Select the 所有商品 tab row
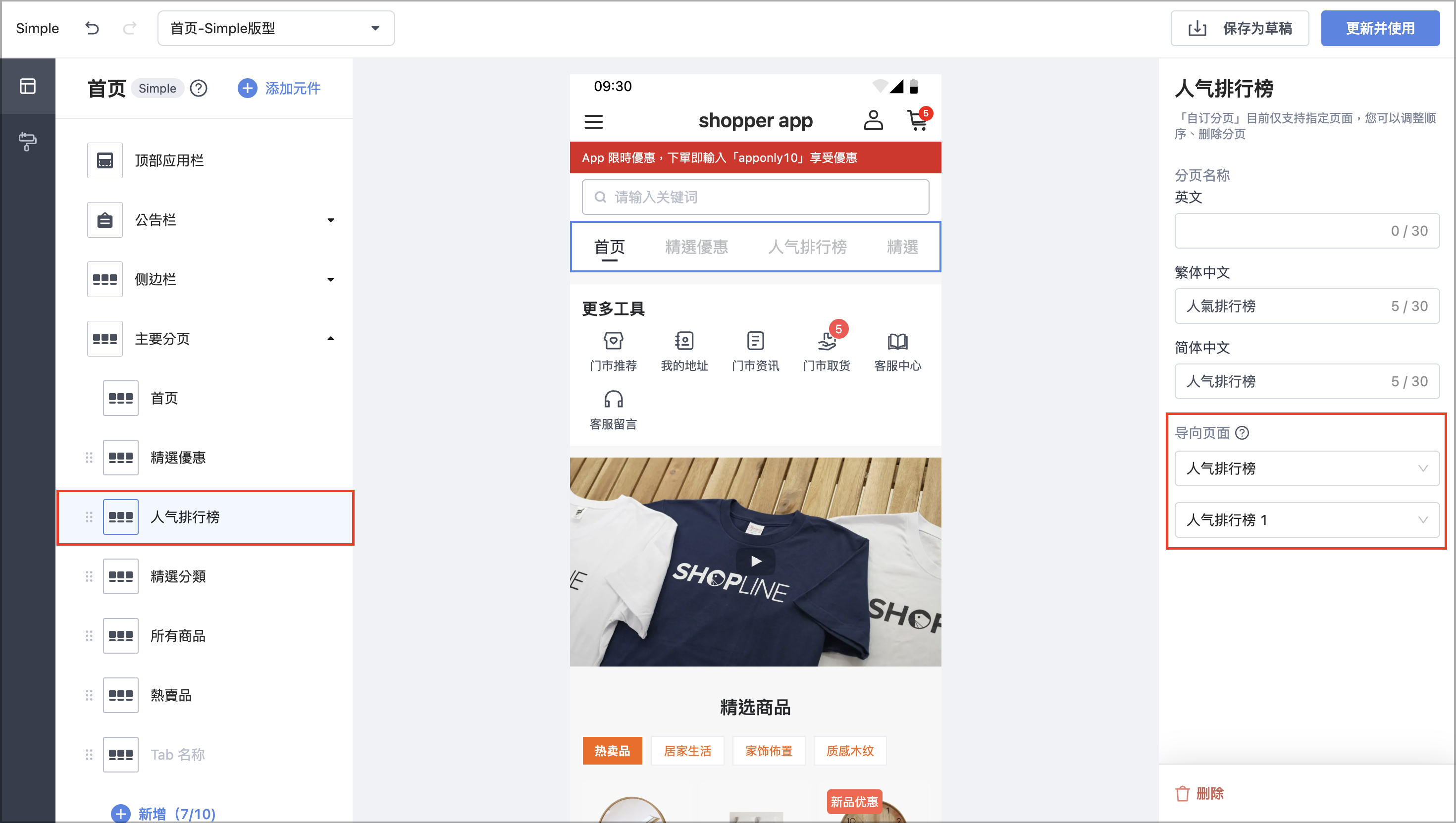This screenshot has width=1456, height=823. click(205, 636)
